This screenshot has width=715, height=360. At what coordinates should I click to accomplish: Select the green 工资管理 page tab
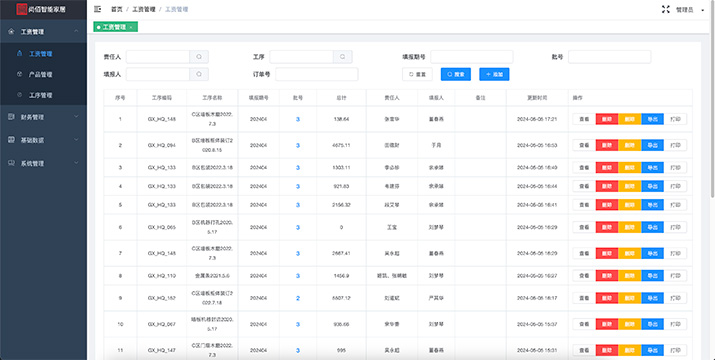[115, 27]
